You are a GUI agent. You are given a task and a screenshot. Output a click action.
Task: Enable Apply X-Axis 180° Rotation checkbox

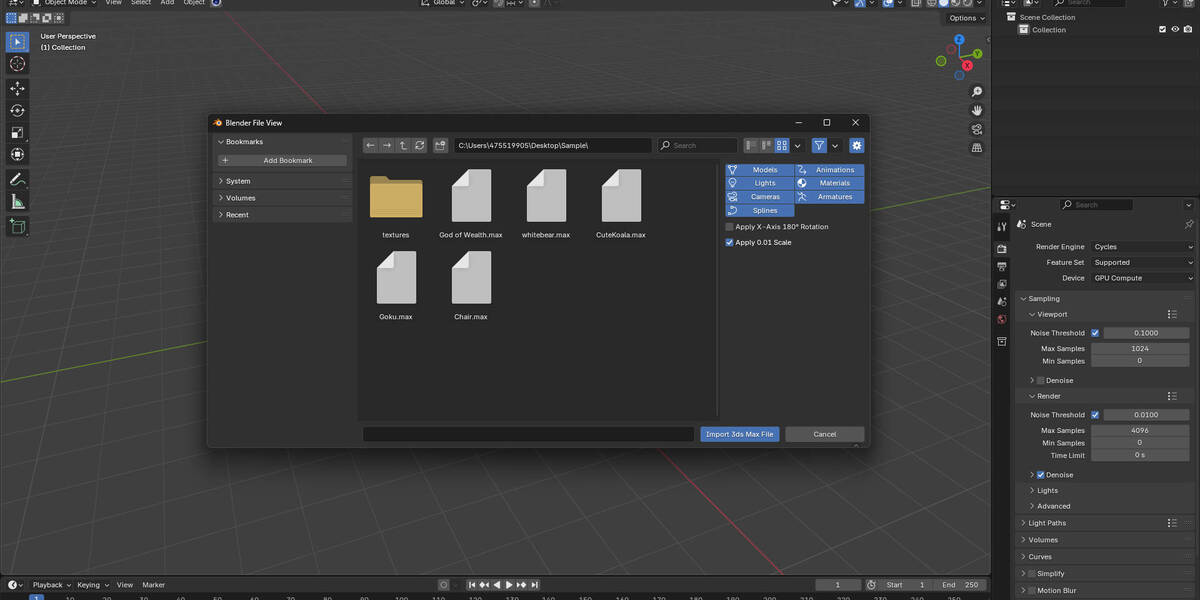click(730, 227)
